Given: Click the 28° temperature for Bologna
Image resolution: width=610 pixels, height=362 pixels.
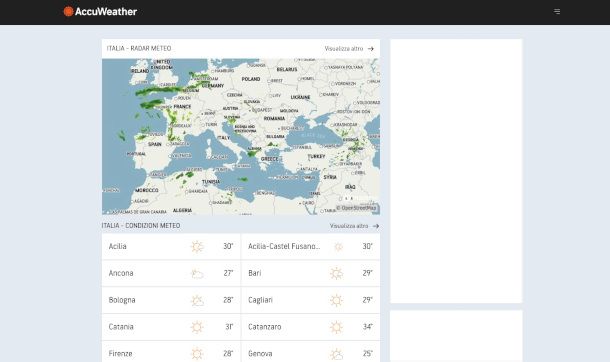Looking at the screenshot, I should (228, 300).
